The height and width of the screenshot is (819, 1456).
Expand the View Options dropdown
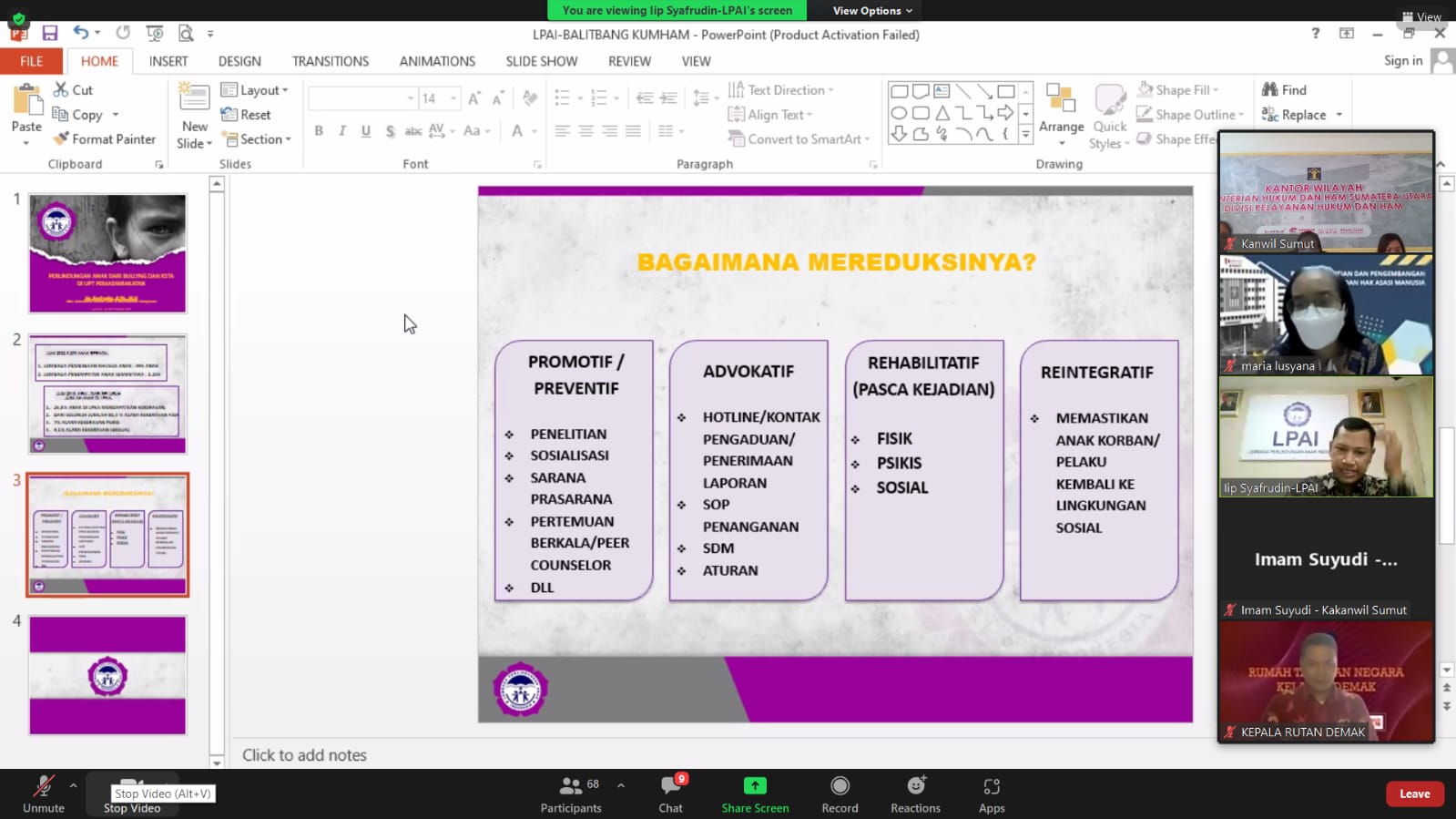coord(871,11)
